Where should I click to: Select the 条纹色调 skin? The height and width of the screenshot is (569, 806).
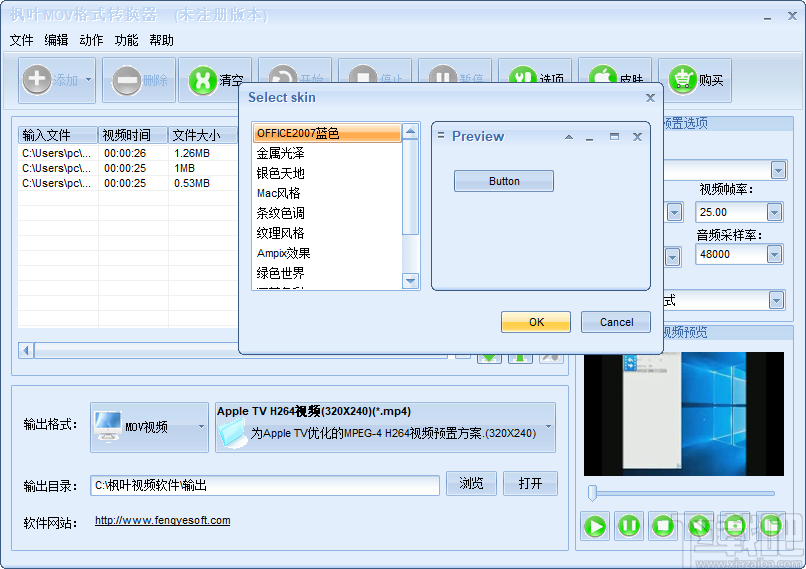[x=327, y=213]
